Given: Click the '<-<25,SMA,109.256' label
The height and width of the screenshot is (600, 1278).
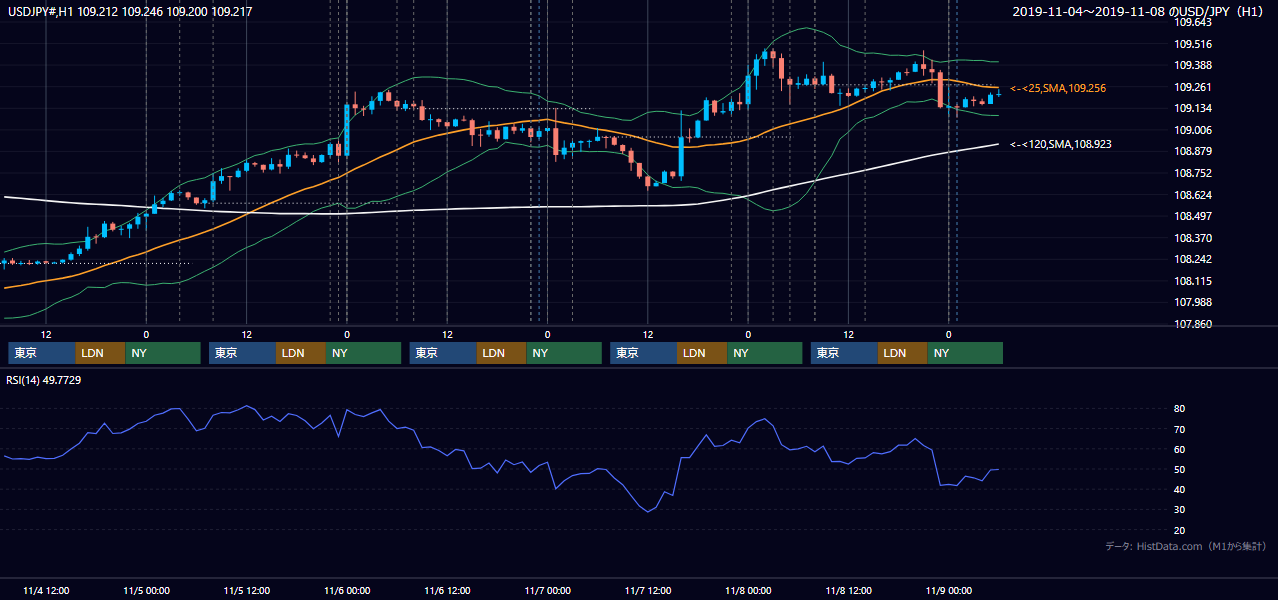Looking at the screenshot, I should pos(1058,88).
